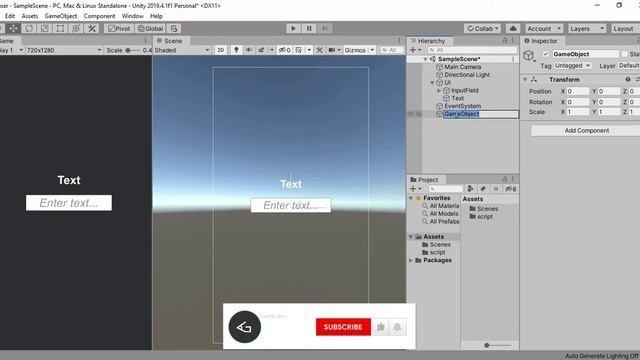The width and height of the screenshot is (640, 360).
Task: Toggle 2D view mode in Scene
Action: point(221,50)
